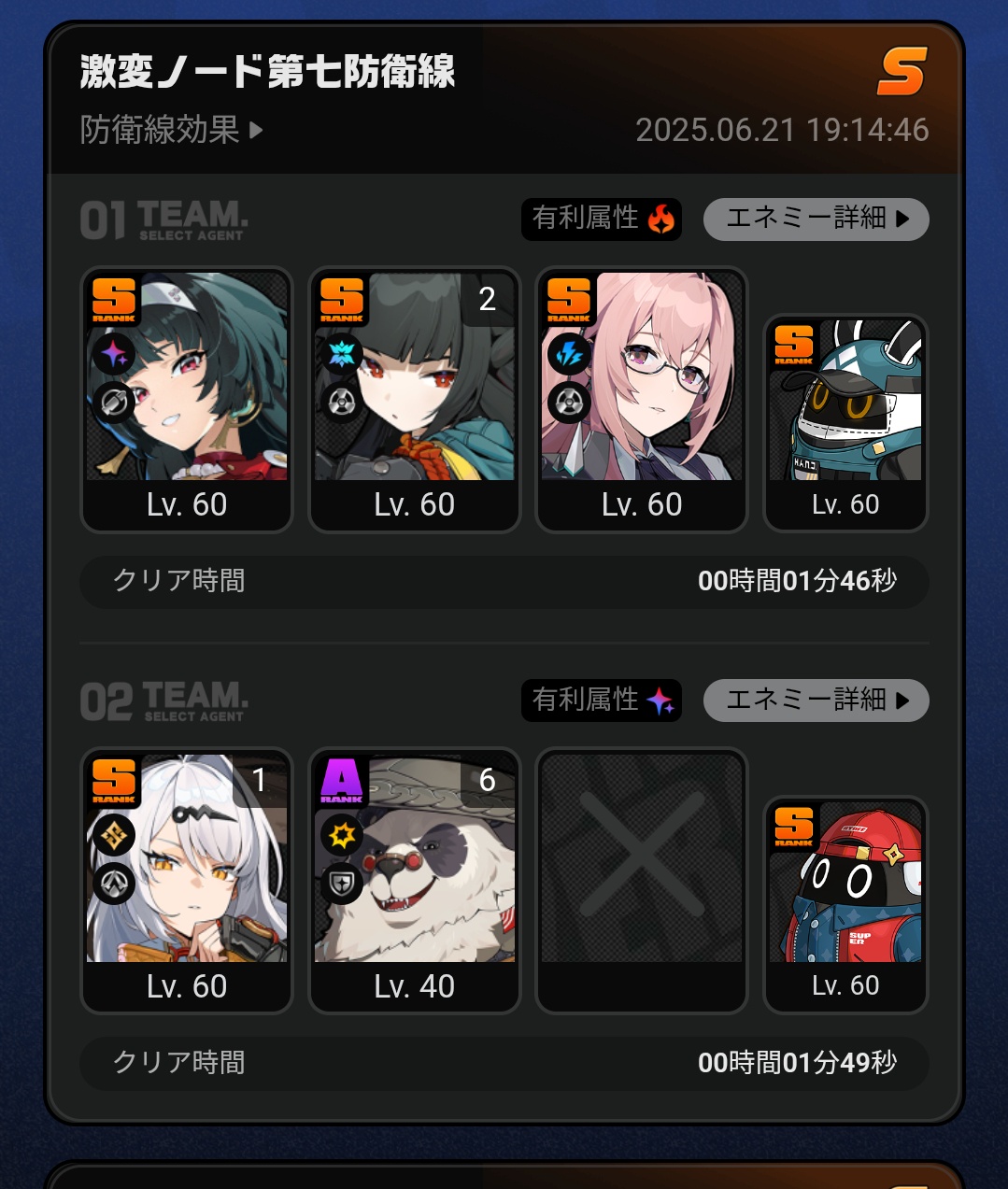
Task: Tap the Team 01 クリア時間 bar
Action: tap(504, 582)
